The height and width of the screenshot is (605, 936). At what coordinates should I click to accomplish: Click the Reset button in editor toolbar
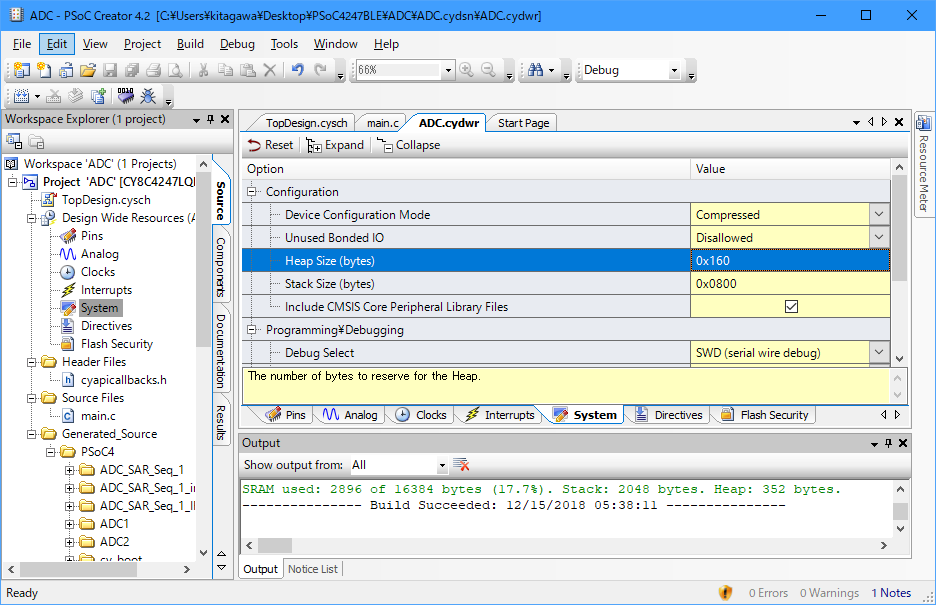[x=270, y=145]
